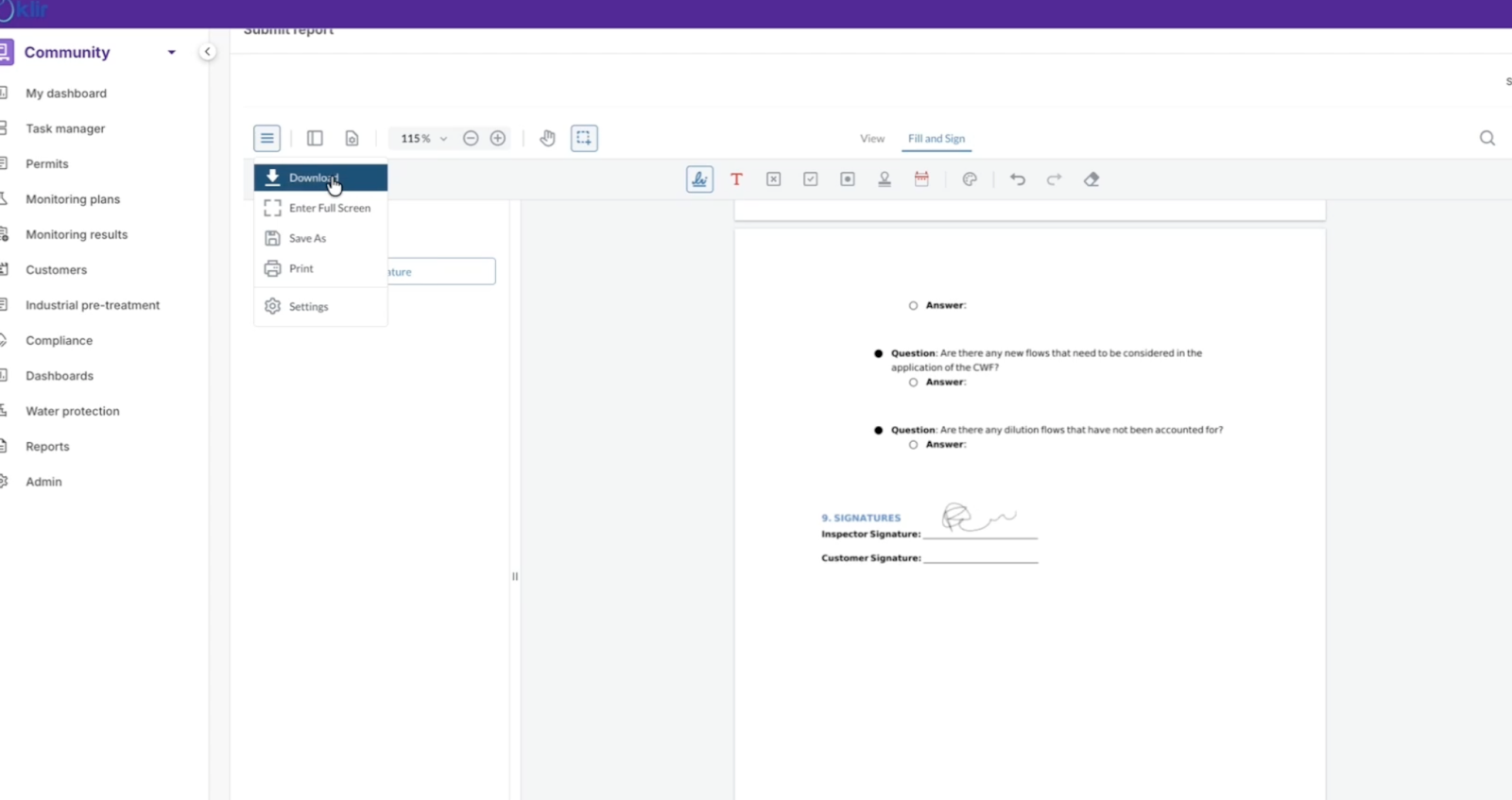Screen dimensions: 1512x800
Task: Zoom out with the minus button
Action: pos(471,139)
